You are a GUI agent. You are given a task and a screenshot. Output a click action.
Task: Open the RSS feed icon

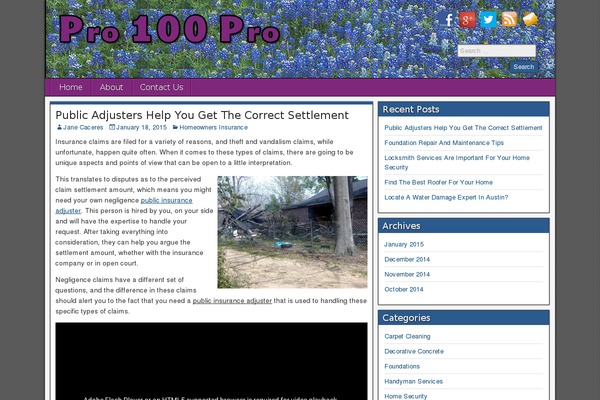coord(509,19)
